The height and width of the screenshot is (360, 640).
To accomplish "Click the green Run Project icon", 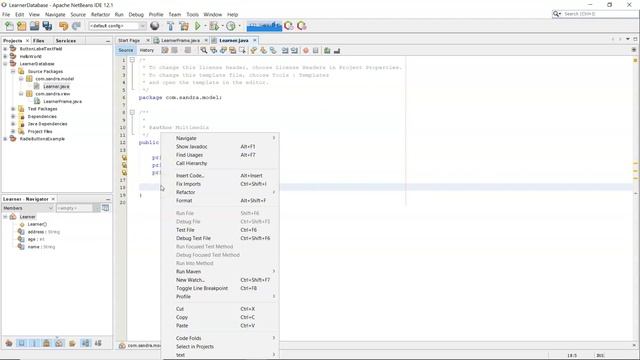I will (198, 26).
